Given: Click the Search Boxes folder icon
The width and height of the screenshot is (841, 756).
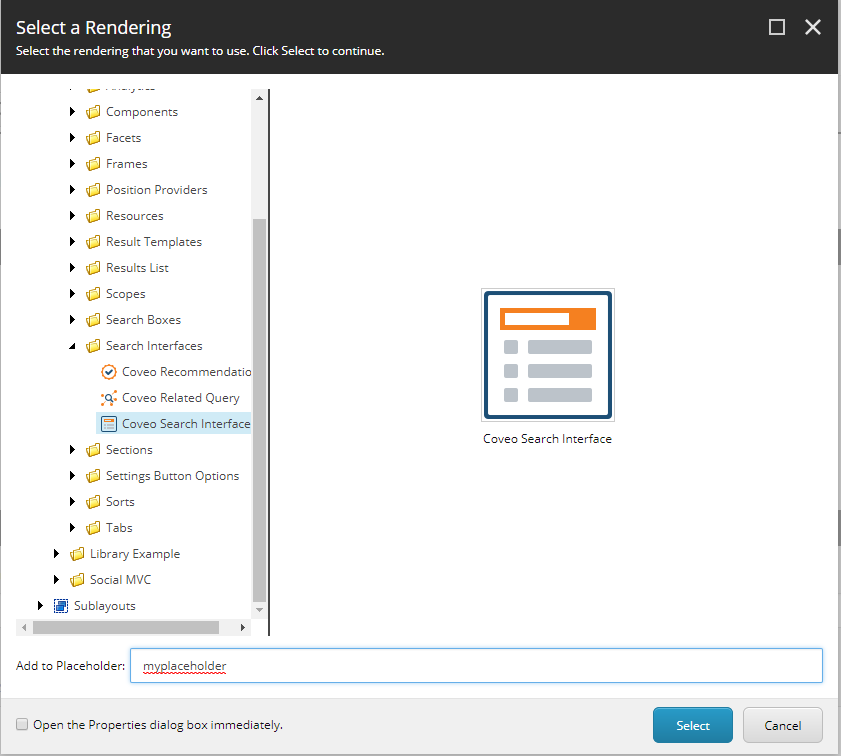Looking at the screenshot, I should (92, 319).
